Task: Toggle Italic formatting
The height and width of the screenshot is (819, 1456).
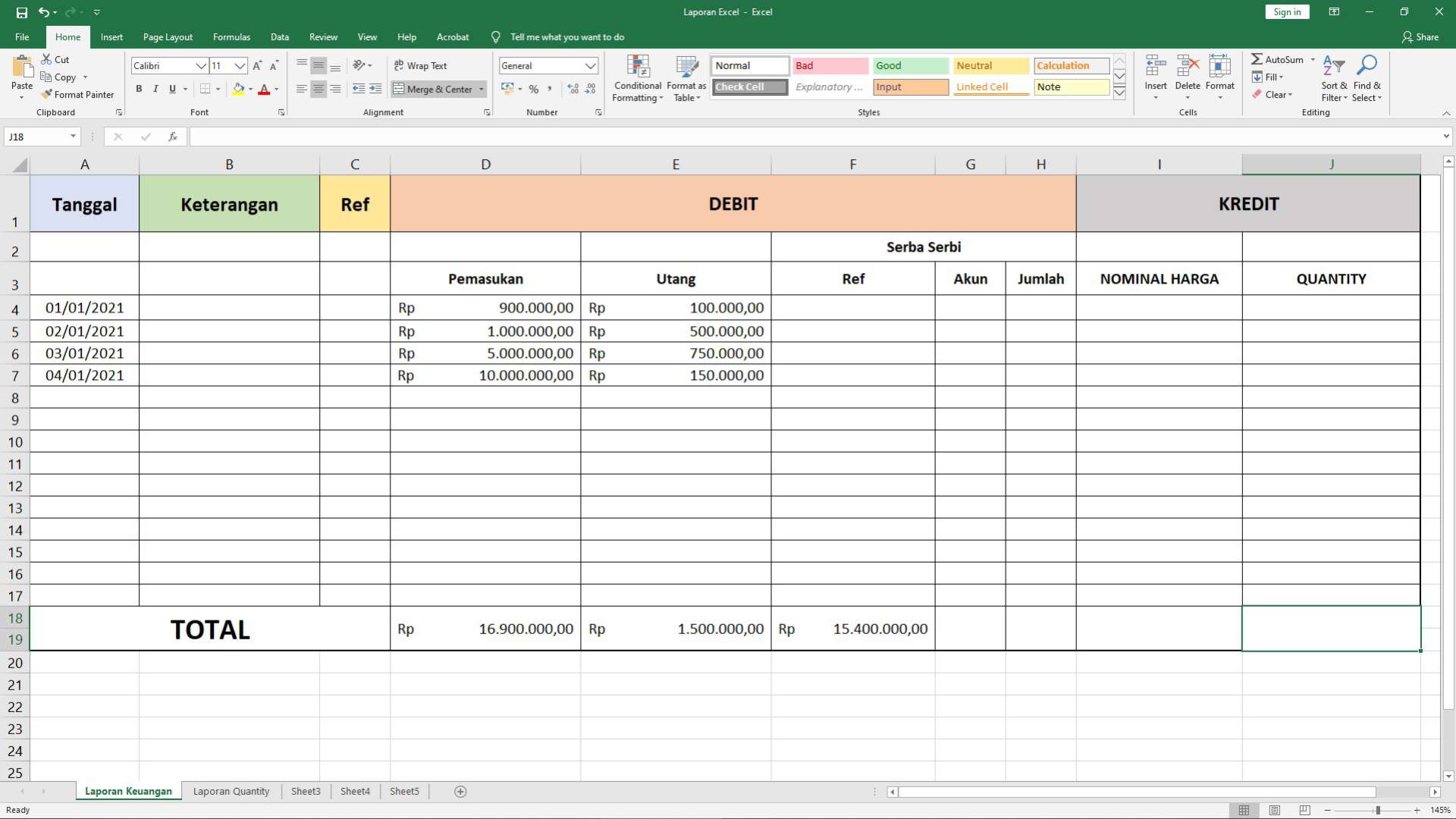Action: (155, 89)
